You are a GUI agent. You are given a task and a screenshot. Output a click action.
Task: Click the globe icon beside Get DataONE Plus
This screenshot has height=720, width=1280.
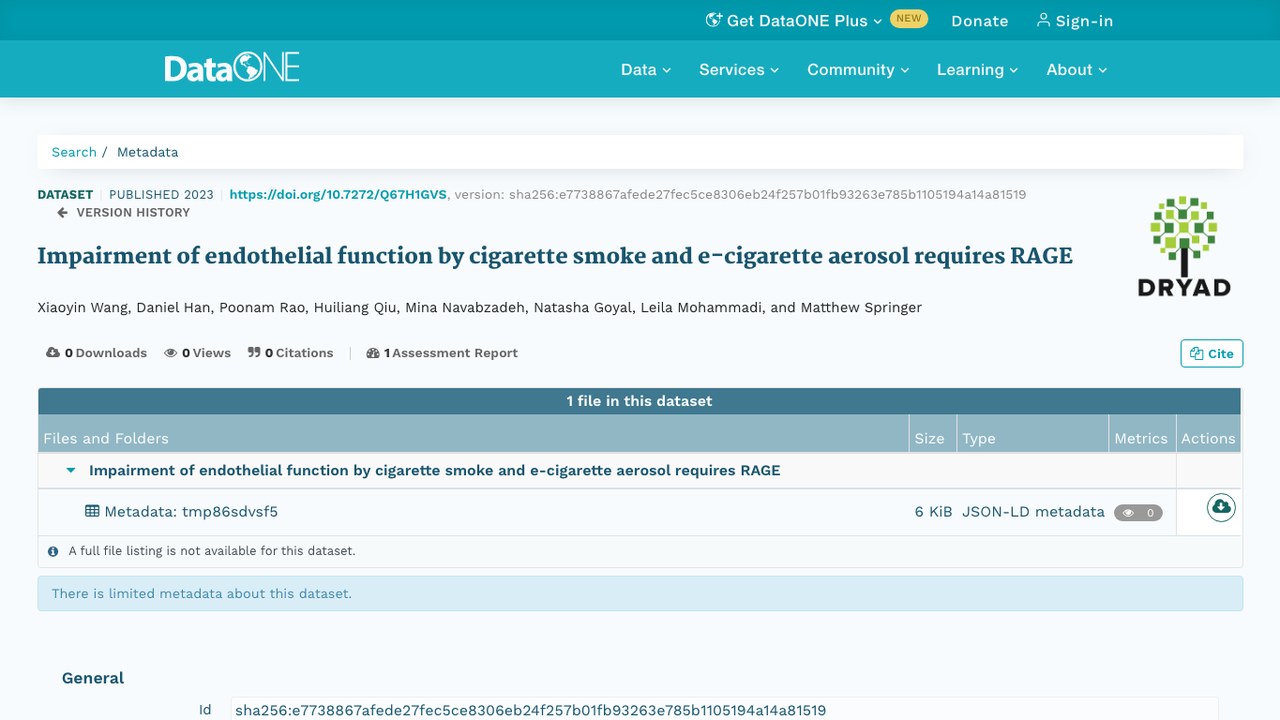[714, 20]
